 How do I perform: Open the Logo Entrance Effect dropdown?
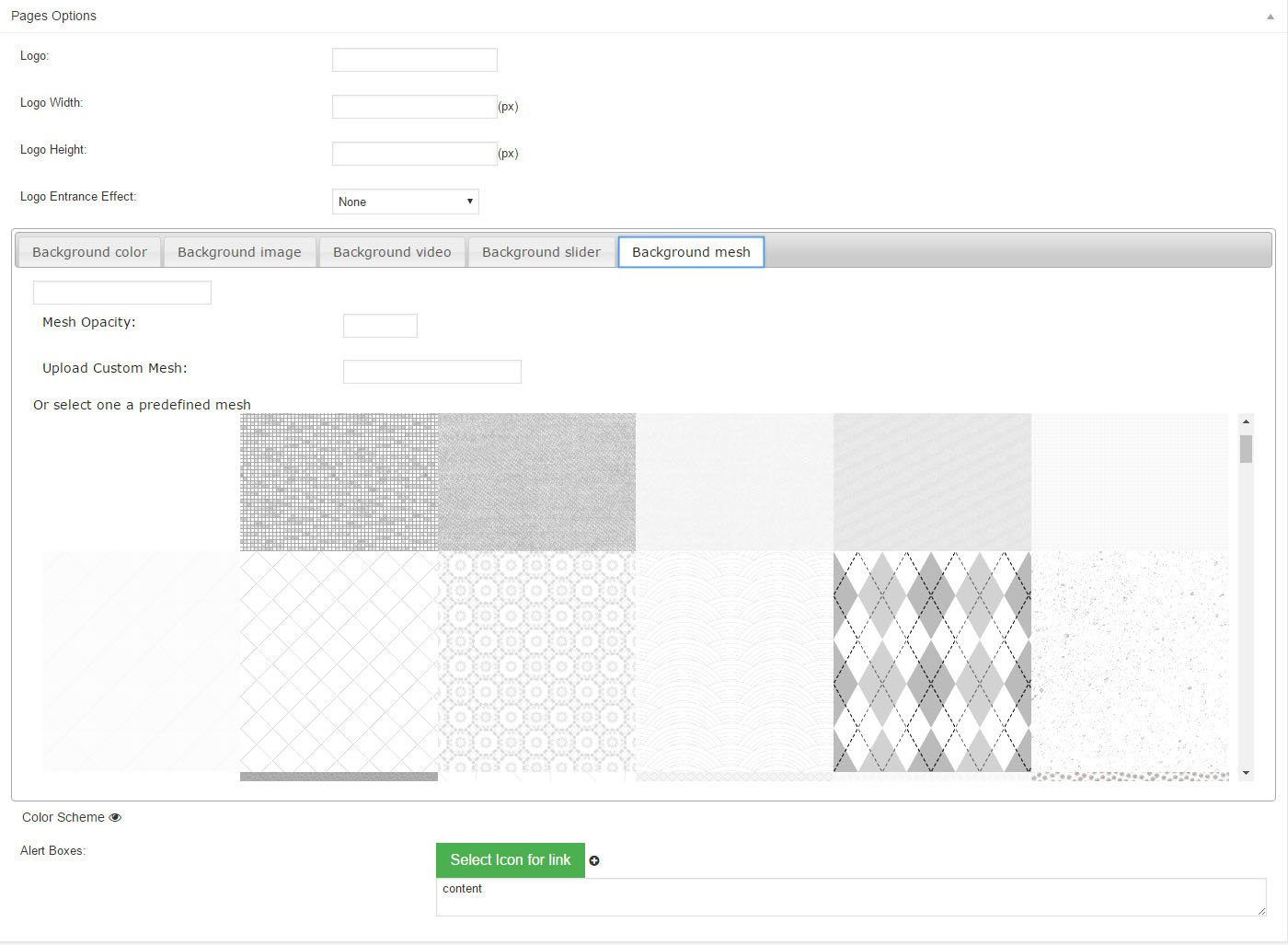[406, 202]
